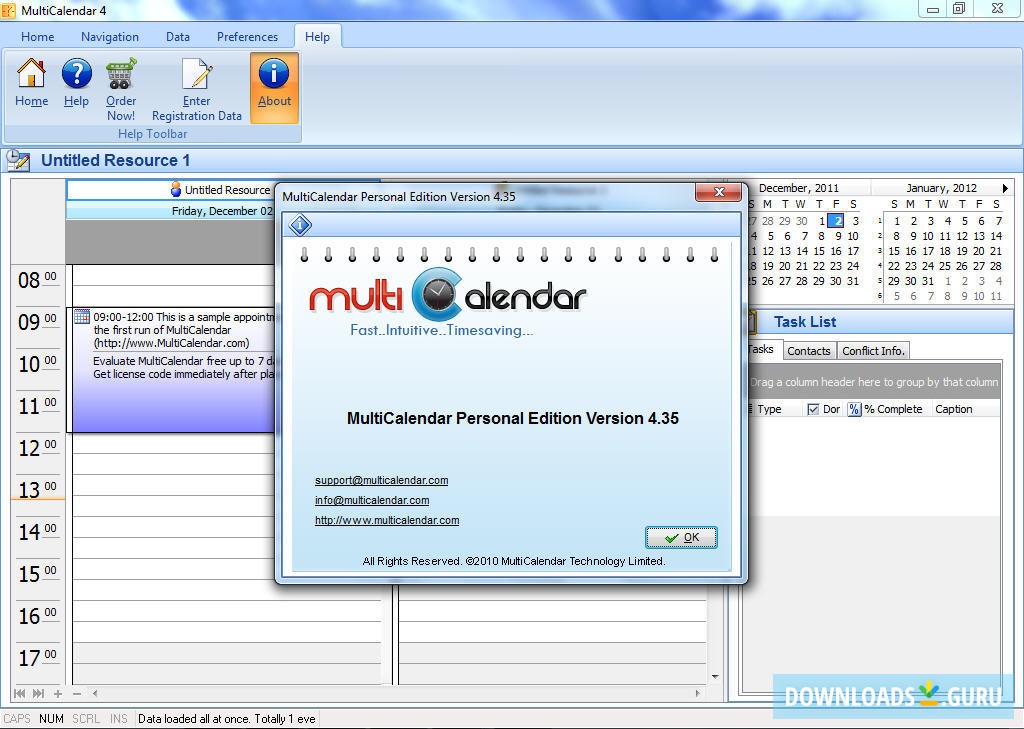Select the 09:00-12:00 sample appointment
Viewport: 1024px width, 729px height.
173,370
